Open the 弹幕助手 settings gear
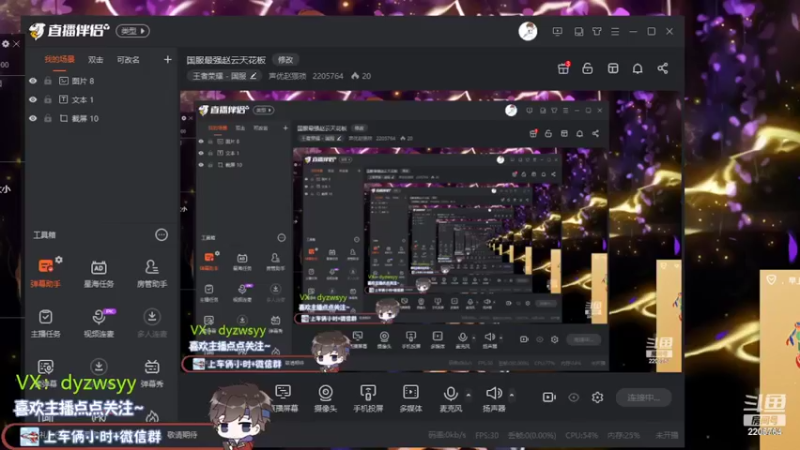 point(59,260)
